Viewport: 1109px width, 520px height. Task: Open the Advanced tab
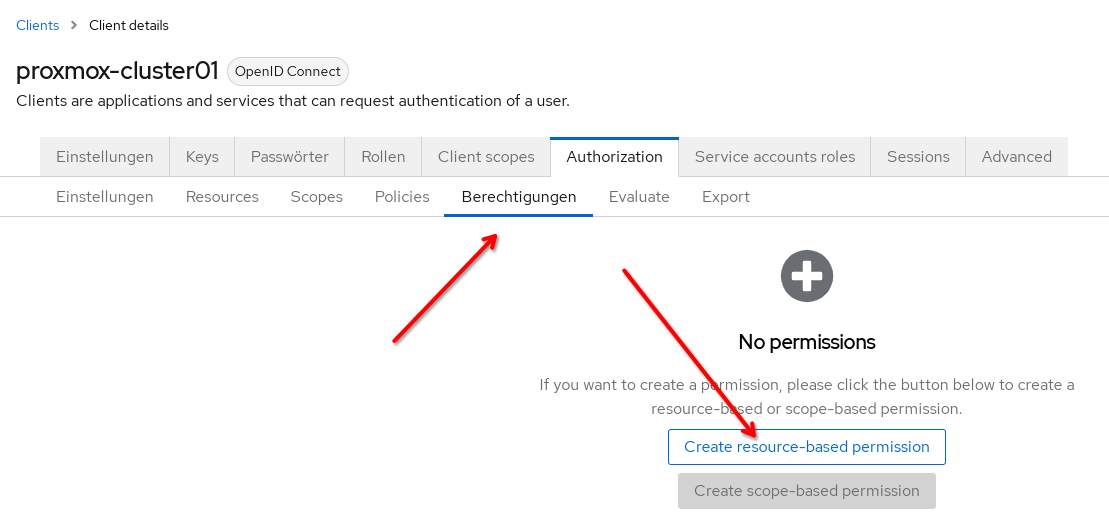(1016, 157)
